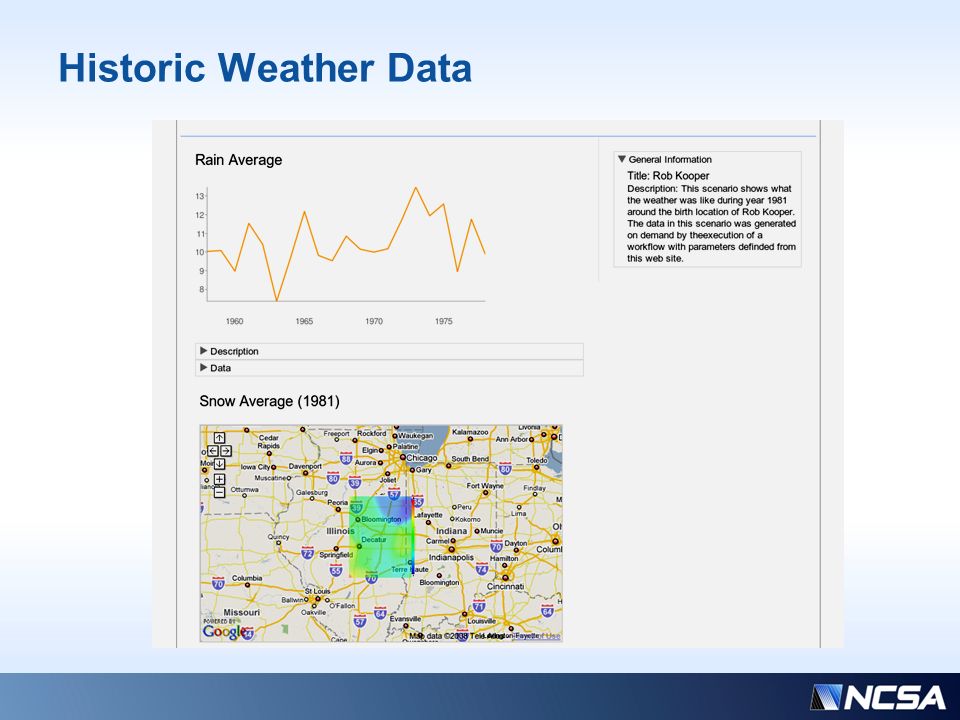This screenshot has width=960, height=720.
Task: Pan the map right with the arrow
Action: (226, 451)
